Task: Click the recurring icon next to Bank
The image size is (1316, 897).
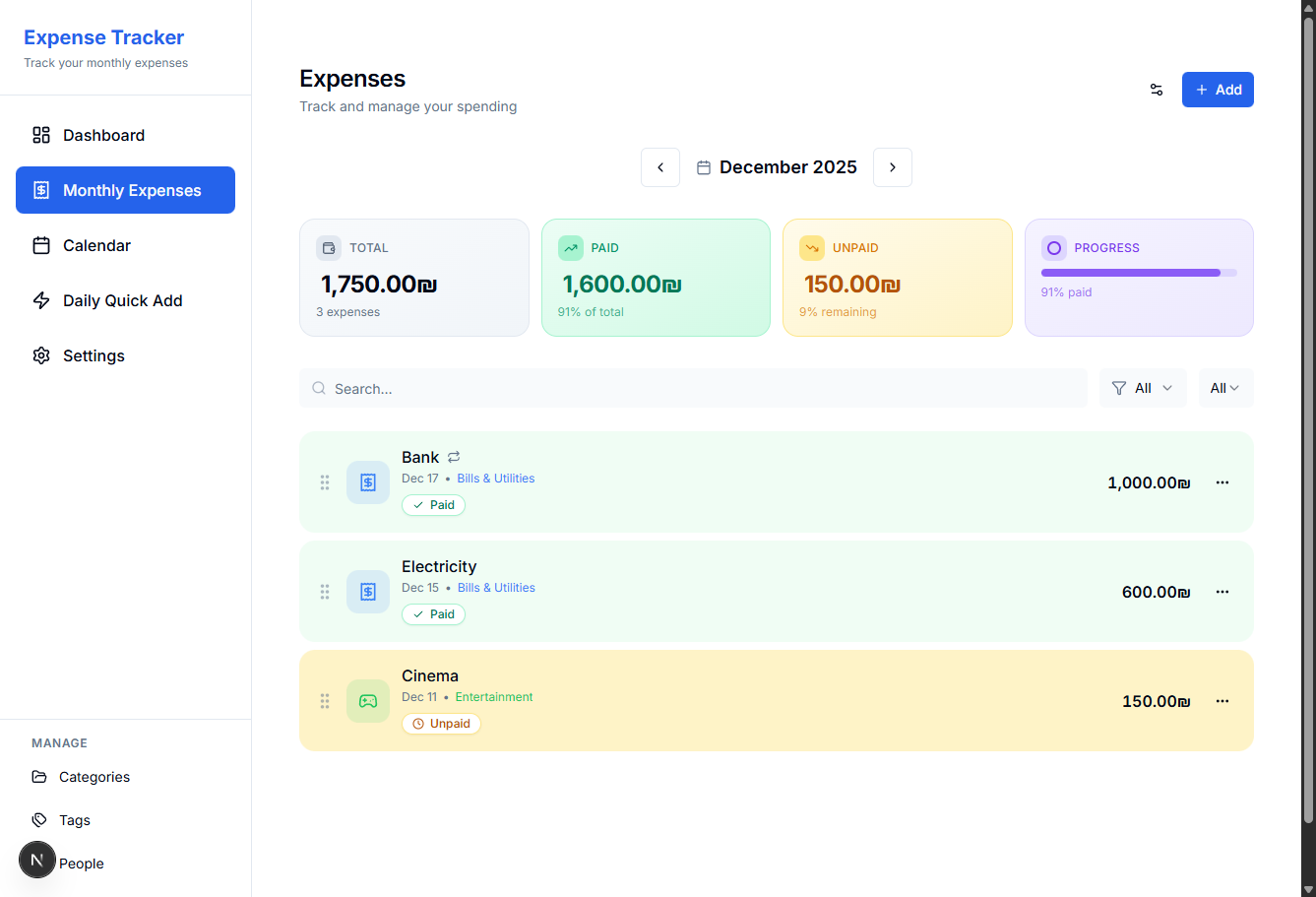Action: [x=454, y=457]
